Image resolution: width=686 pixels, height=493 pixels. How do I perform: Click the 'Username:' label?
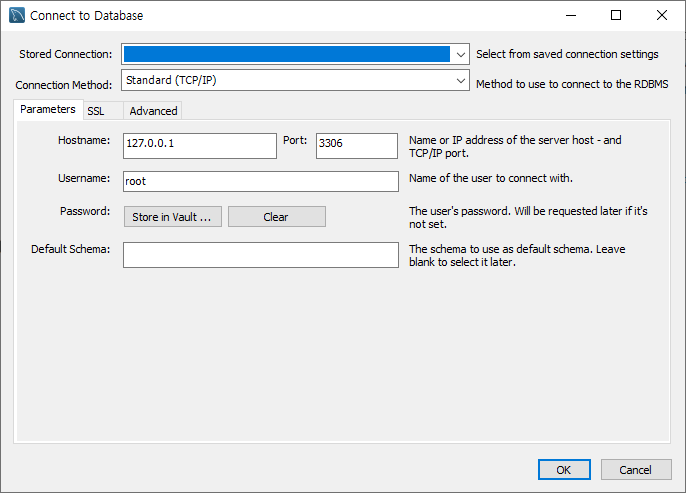(84, 178)
